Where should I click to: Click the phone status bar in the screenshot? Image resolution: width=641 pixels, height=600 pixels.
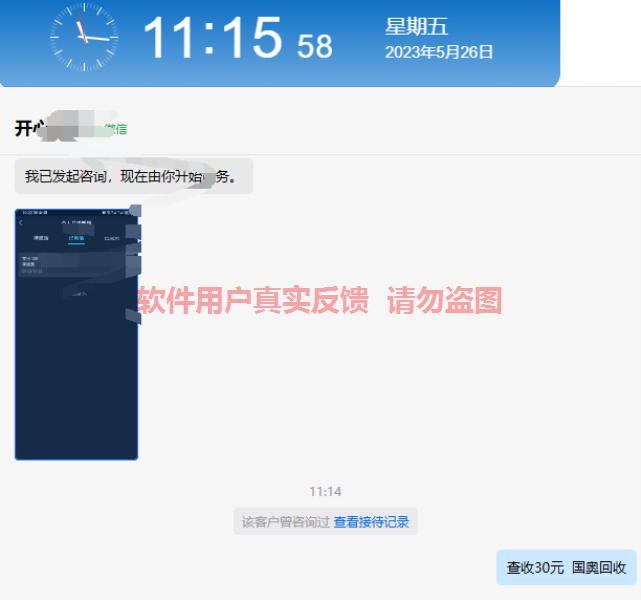(76, 212)
